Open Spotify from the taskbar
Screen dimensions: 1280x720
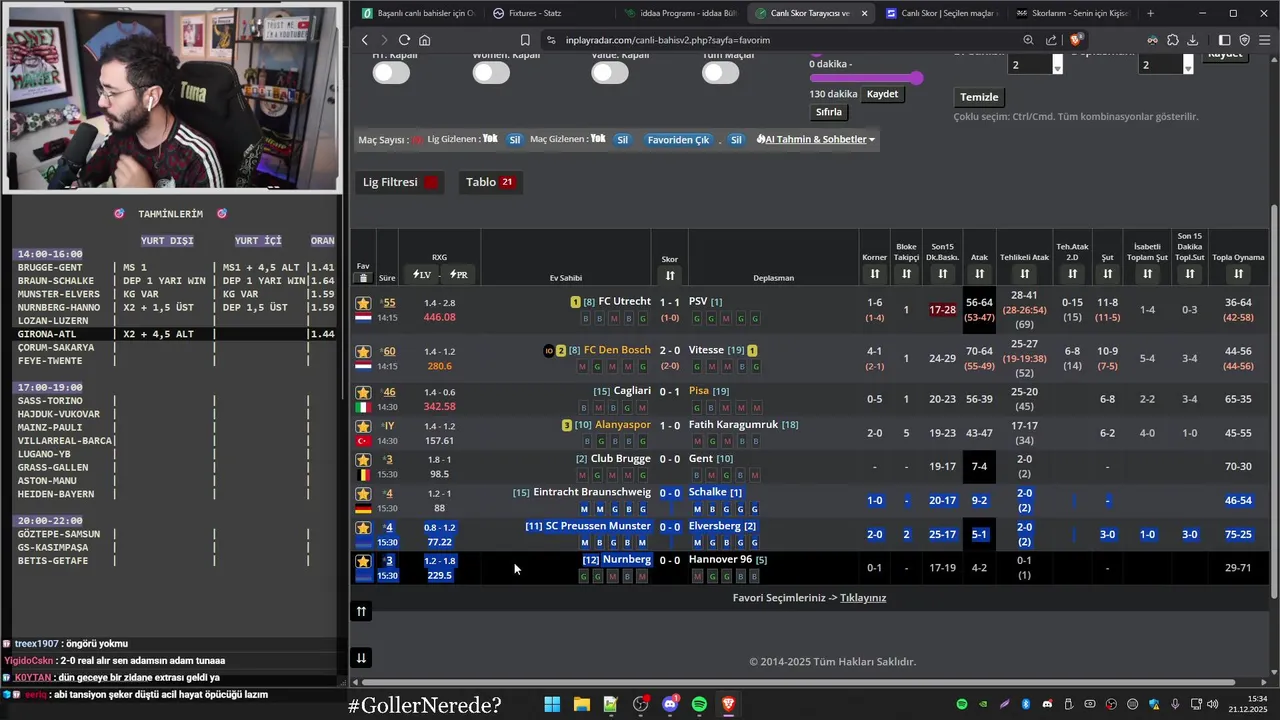[x=699, y=705]
